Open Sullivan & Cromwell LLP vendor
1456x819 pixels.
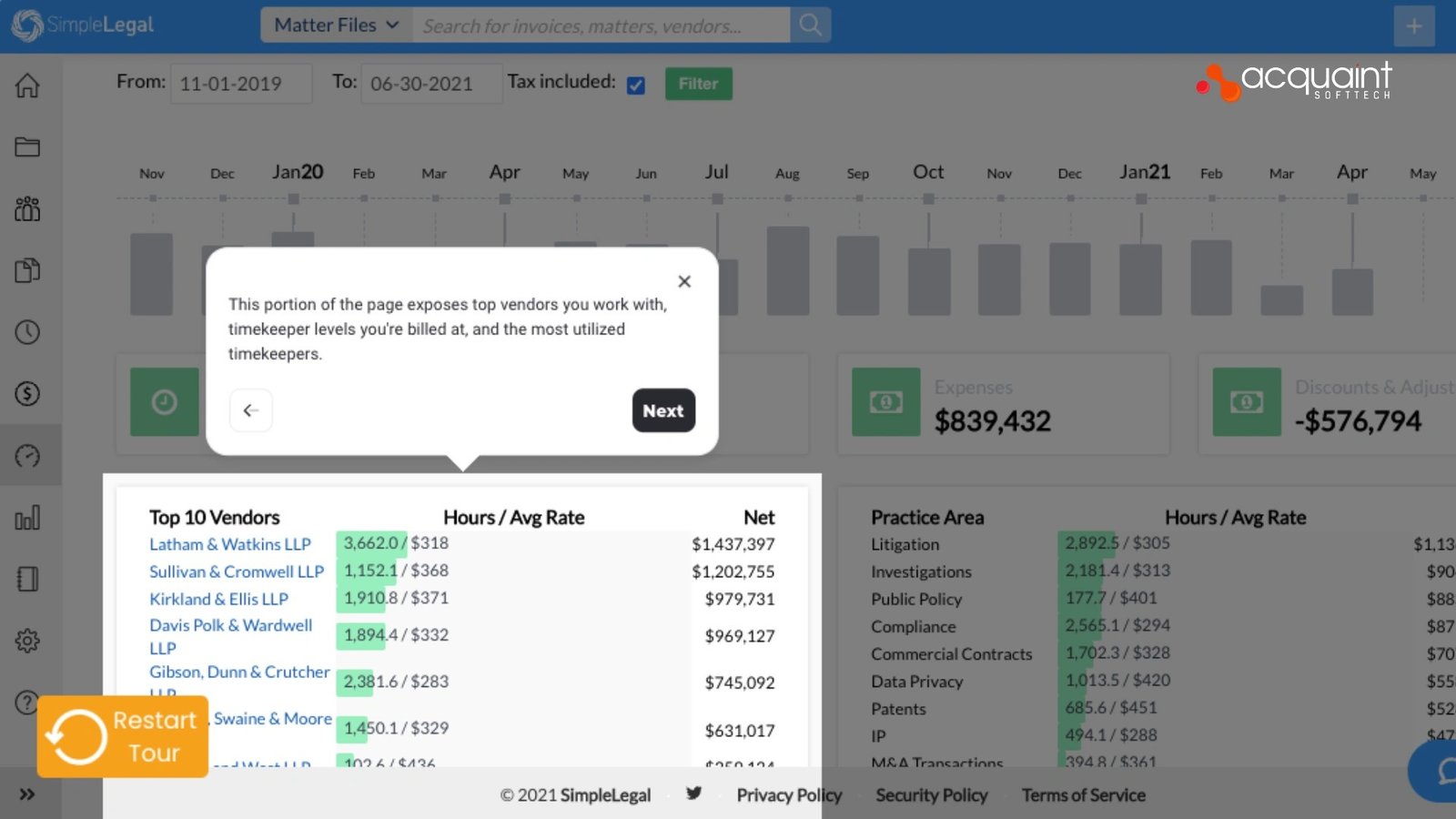click(237, 571)
